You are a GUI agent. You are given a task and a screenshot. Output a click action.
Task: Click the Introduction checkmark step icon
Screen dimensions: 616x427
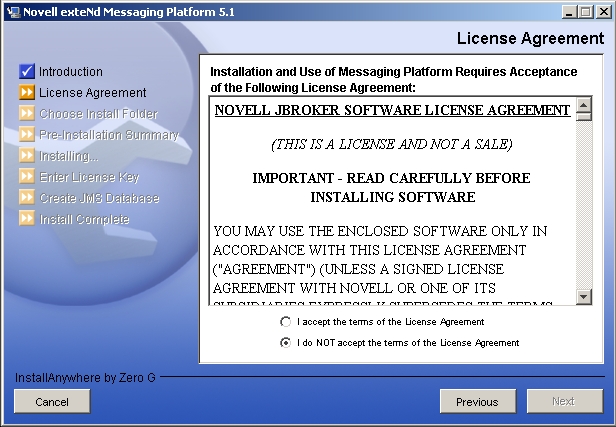(x=27, y=71)
